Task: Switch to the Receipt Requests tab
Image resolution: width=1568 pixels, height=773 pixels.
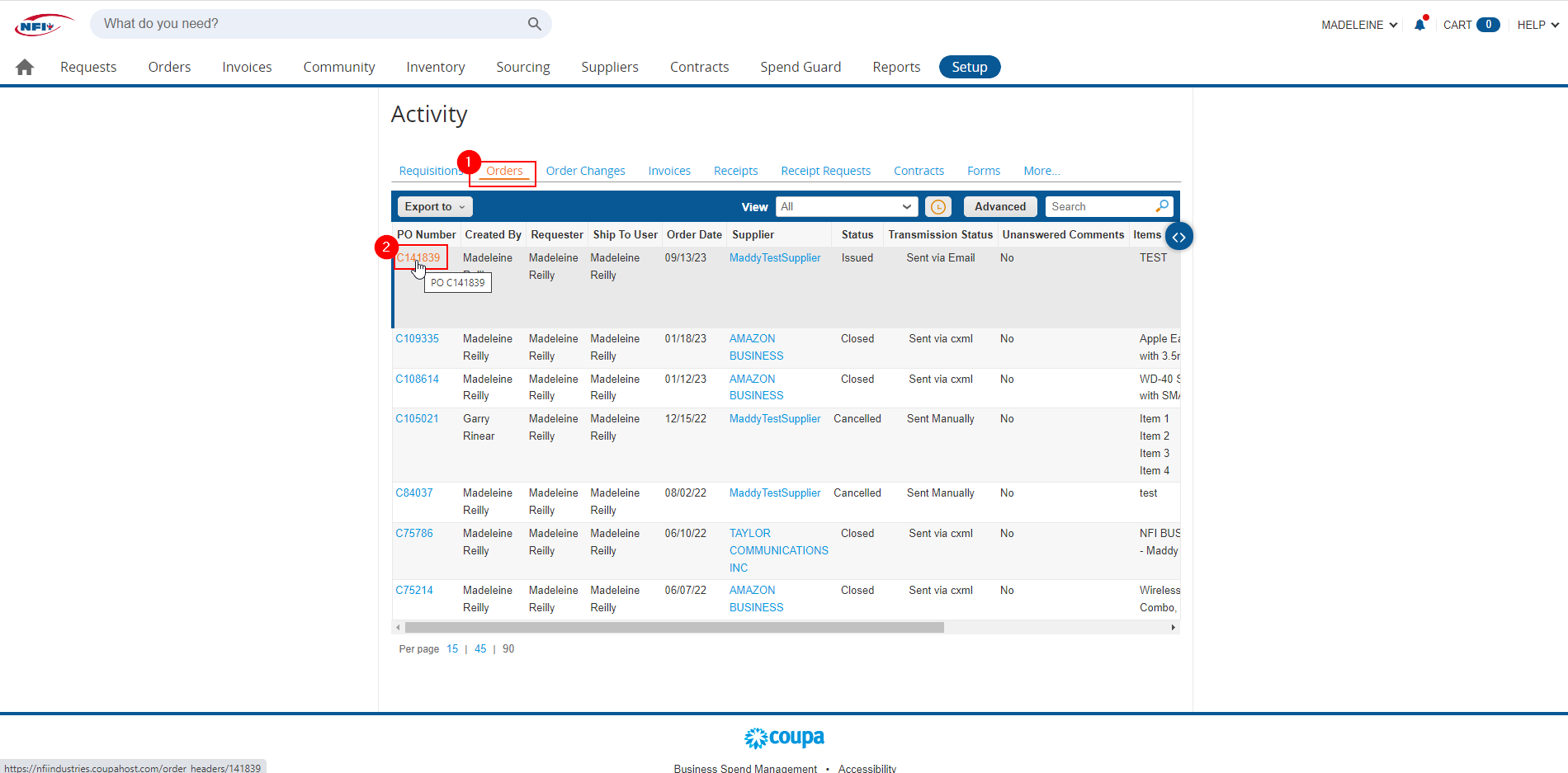Action: coord(825,171)
